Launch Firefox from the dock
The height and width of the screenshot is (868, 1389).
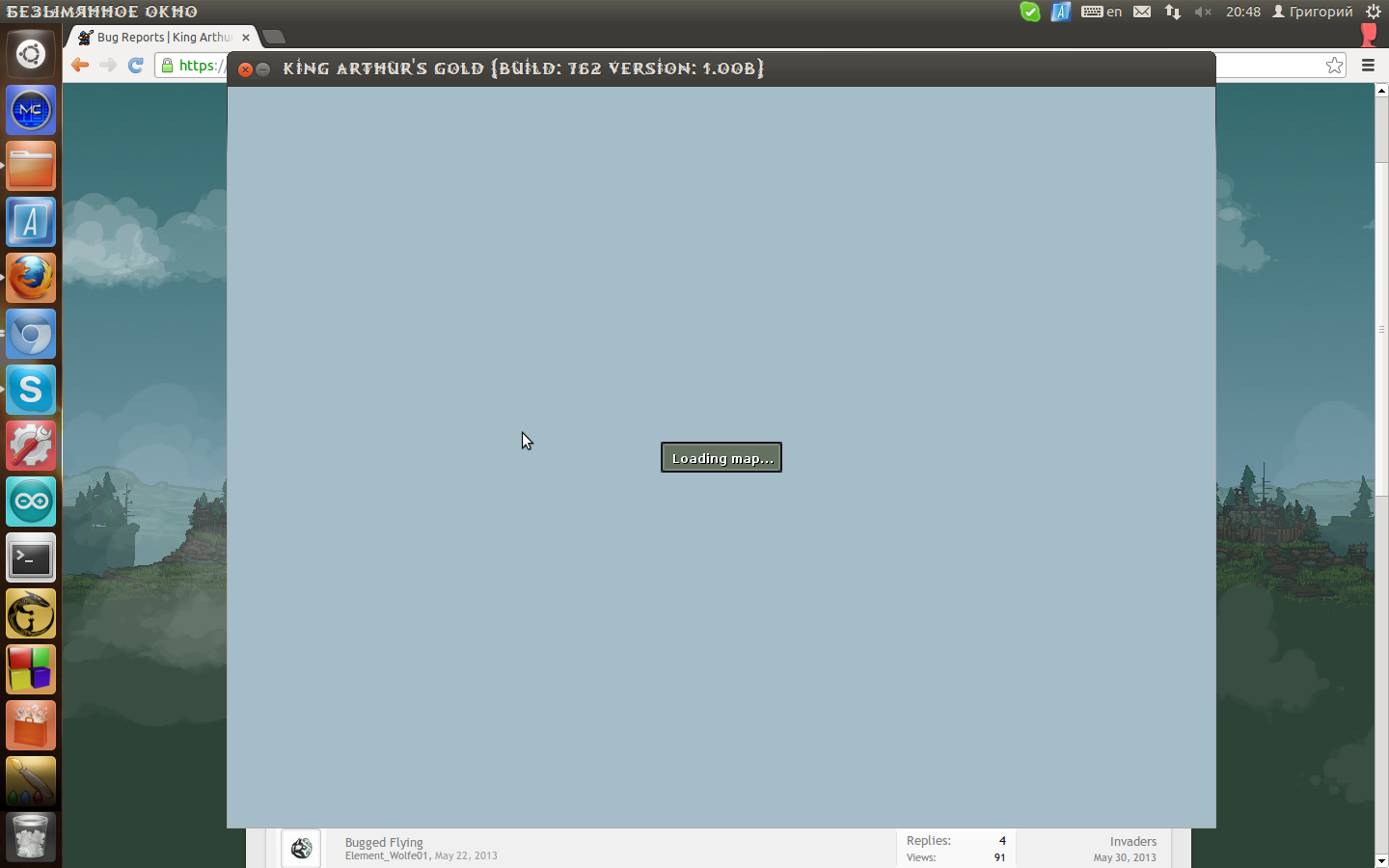coord(31,278)
